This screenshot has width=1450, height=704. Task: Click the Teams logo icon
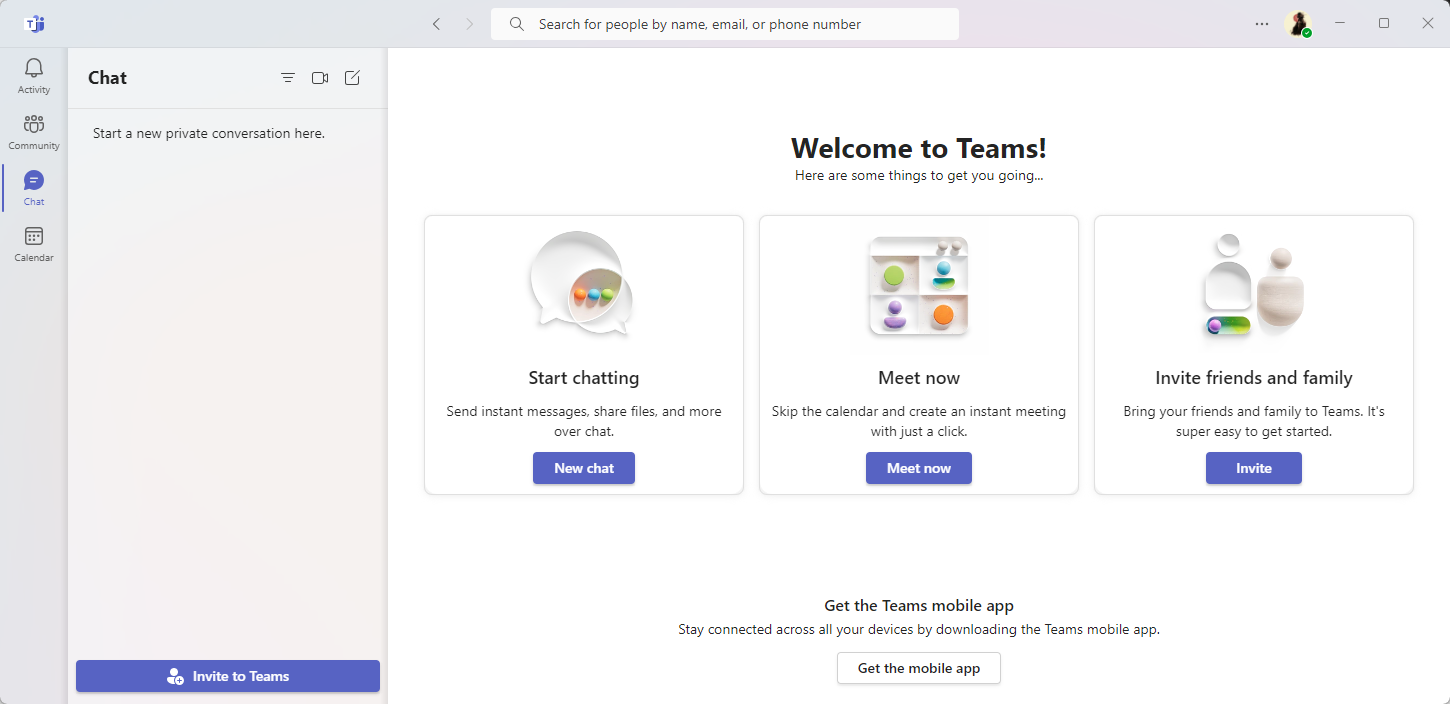34,24
